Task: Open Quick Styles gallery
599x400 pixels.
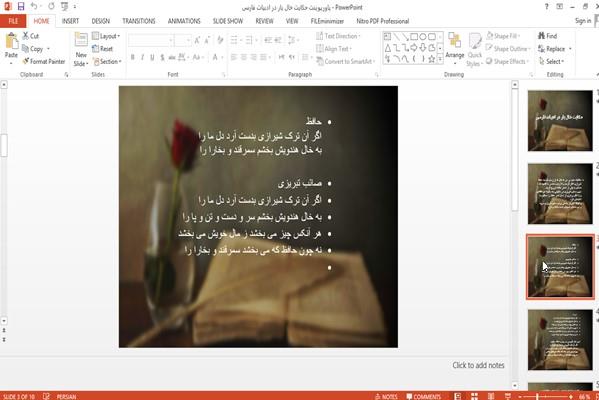Action: point(474,50)
